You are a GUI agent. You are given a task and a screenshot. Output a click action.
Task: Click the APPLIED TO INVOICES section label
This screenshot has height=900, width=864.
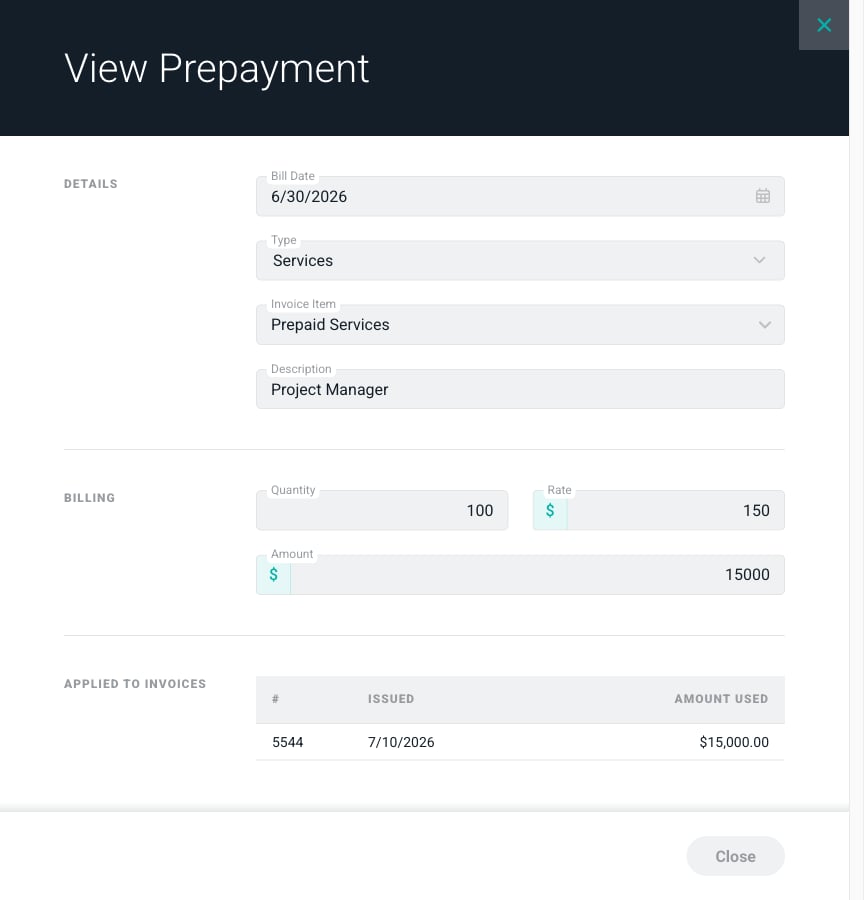click(135, 684)
